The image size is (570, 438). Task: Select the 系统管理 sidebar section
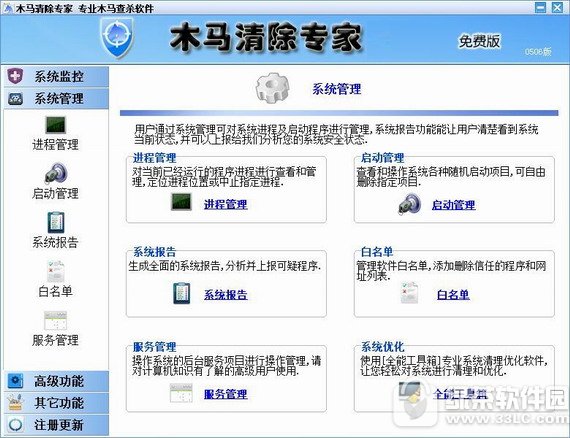click(56, 99)
